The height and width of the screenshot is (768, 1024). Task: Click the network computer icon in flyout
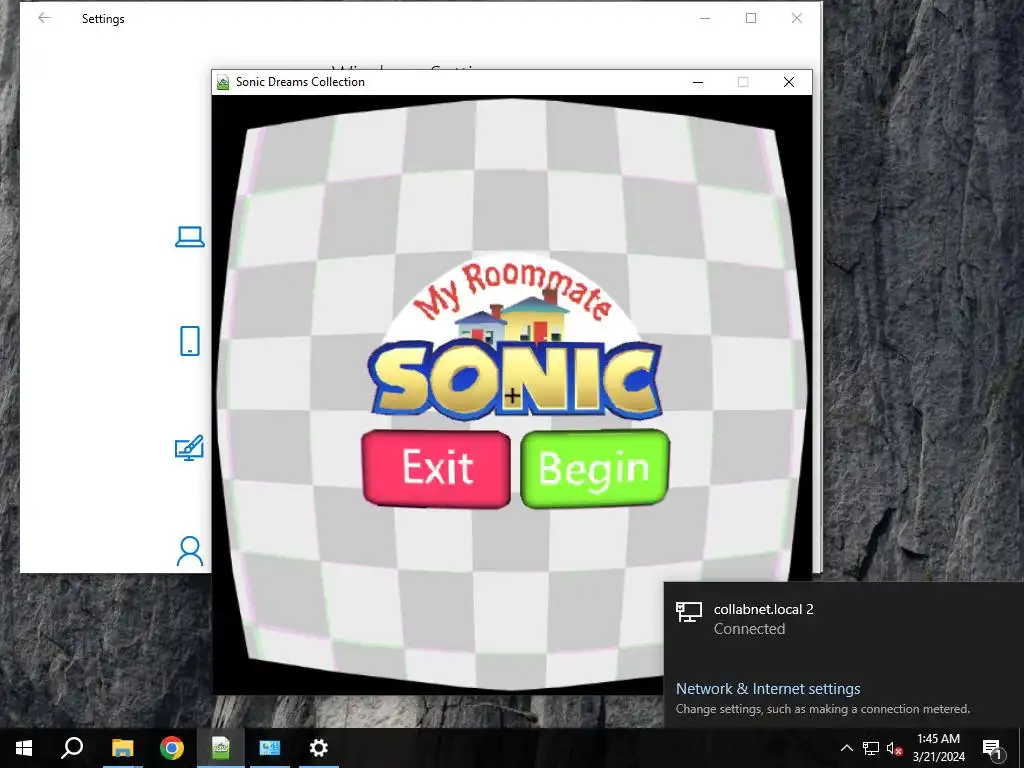click(688, 613)
